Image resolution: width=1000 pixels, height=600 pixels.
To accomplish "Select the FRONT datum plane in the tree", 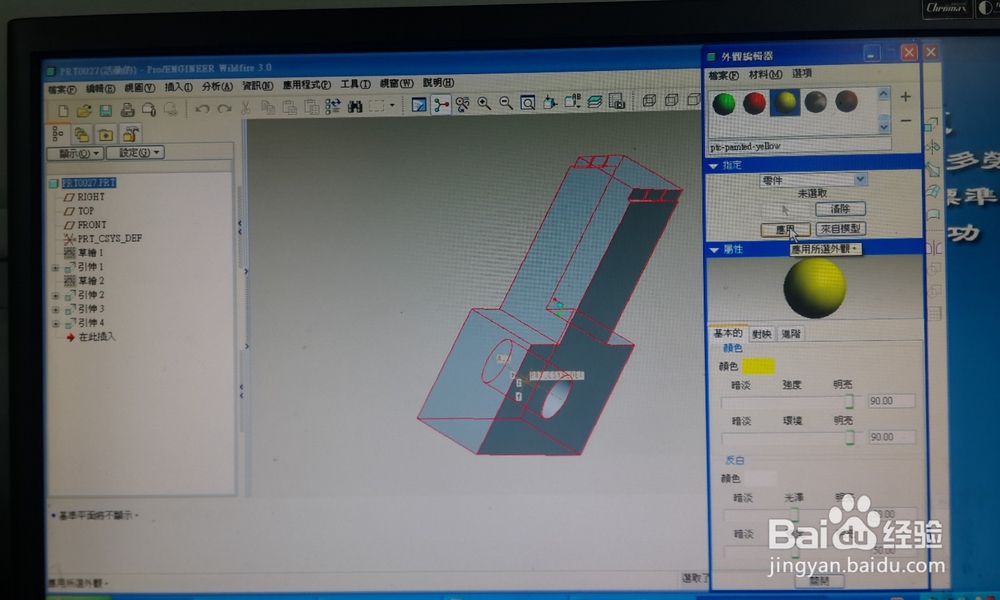I will point(85,224).
